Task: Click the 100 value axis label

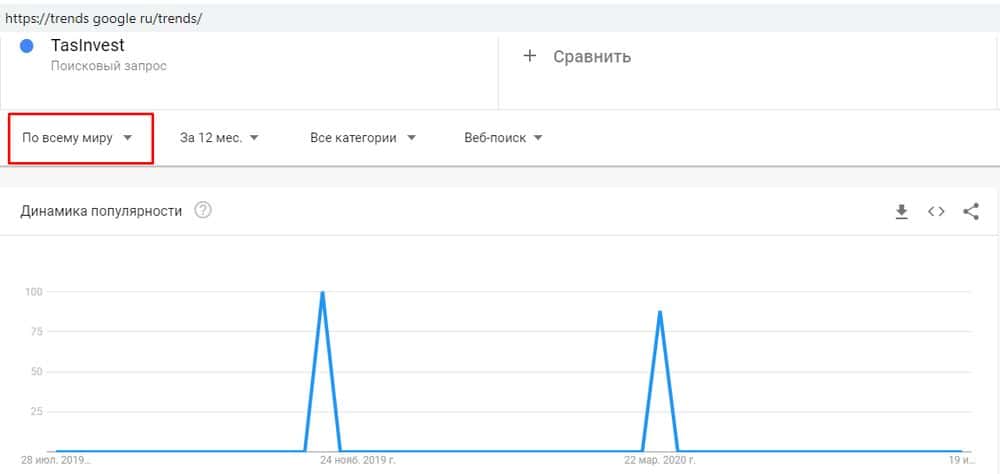Action: tap(33, 292)
